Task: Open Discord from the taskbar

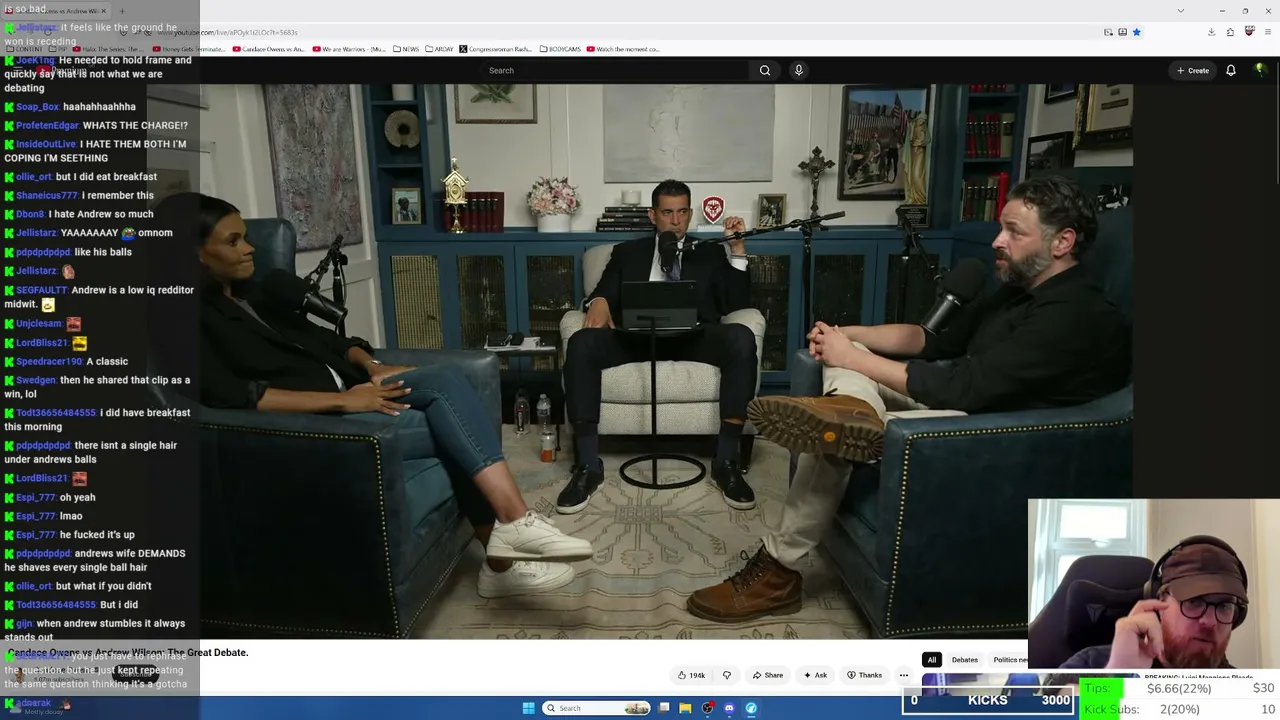Action: 729,708
